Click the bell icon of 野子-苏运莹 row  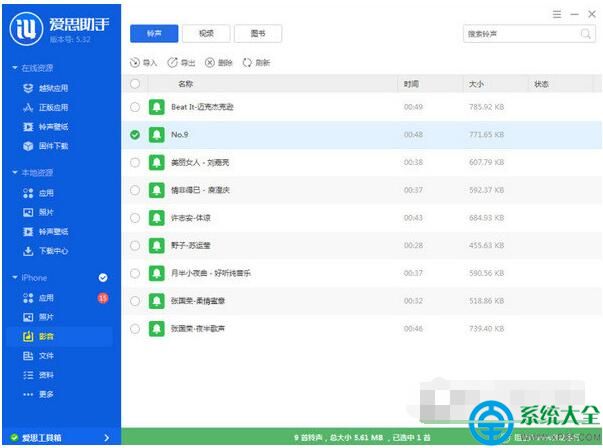tap(157, 245)
